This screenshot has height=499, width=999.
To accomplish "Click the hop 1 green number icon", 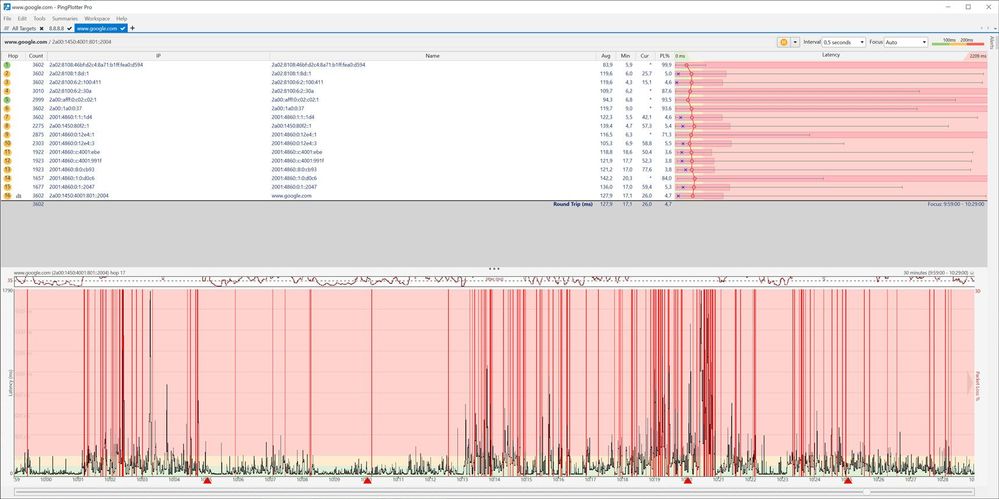I will [x=7, y=64].
